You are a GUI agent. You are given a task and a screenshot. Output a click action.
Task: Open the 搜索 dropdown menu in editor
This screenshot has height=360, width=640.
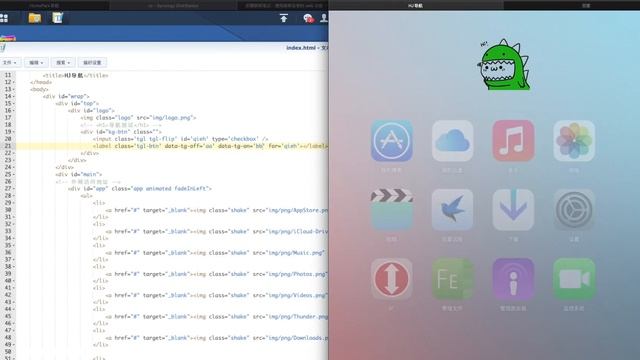(x=63, y=62)
